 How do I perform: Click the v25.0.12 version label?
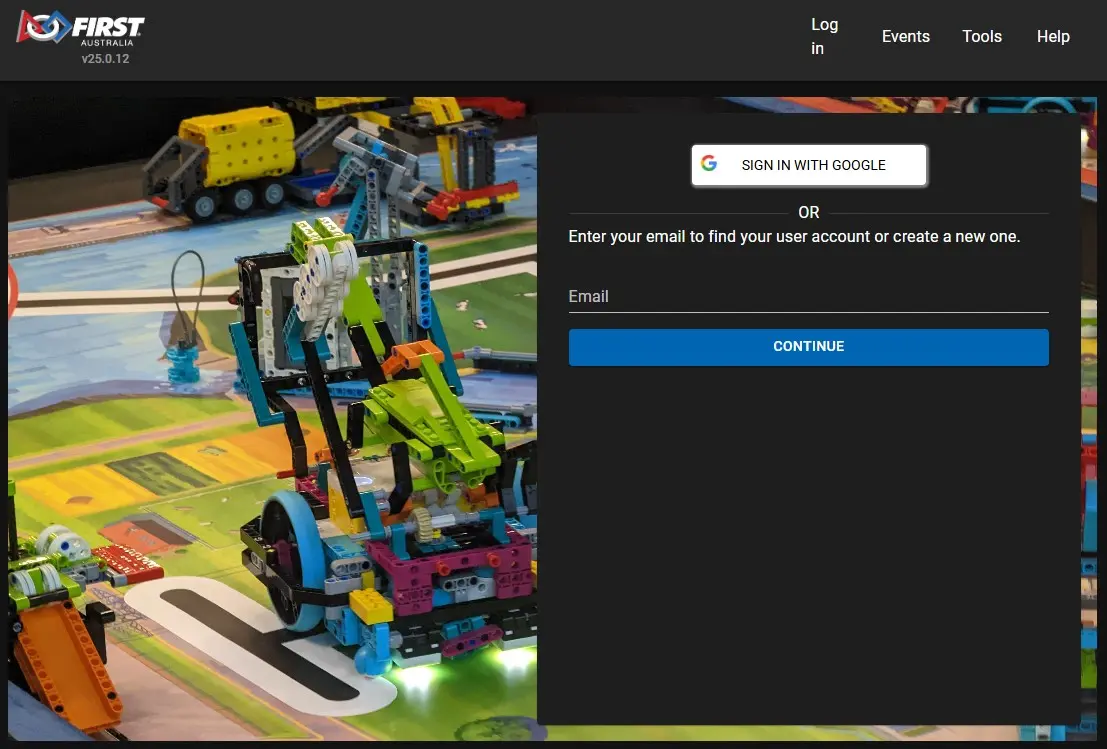[105, 59]
